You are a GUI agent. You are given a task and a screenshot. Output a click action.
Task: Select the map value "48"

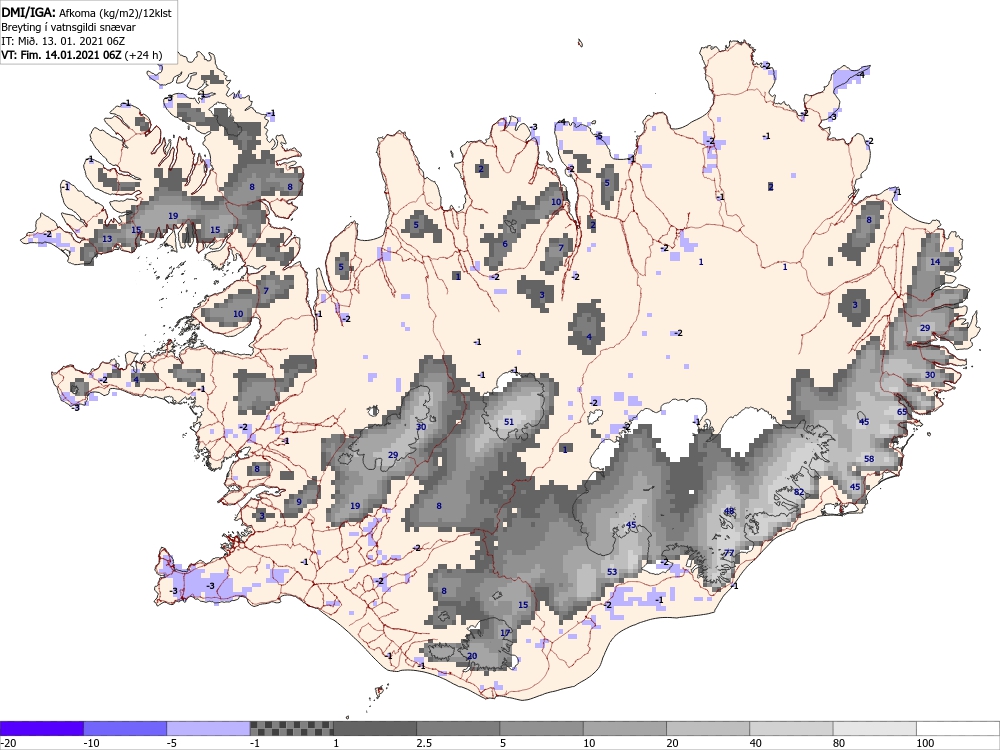(x=730, y=511)
